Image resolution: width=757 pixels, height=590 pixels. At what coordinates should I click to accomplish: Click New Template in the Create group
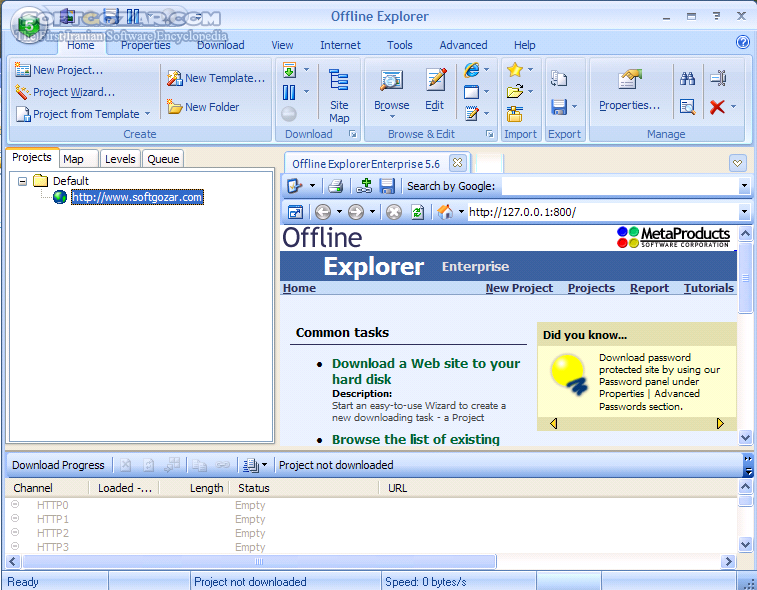(216, 78)
